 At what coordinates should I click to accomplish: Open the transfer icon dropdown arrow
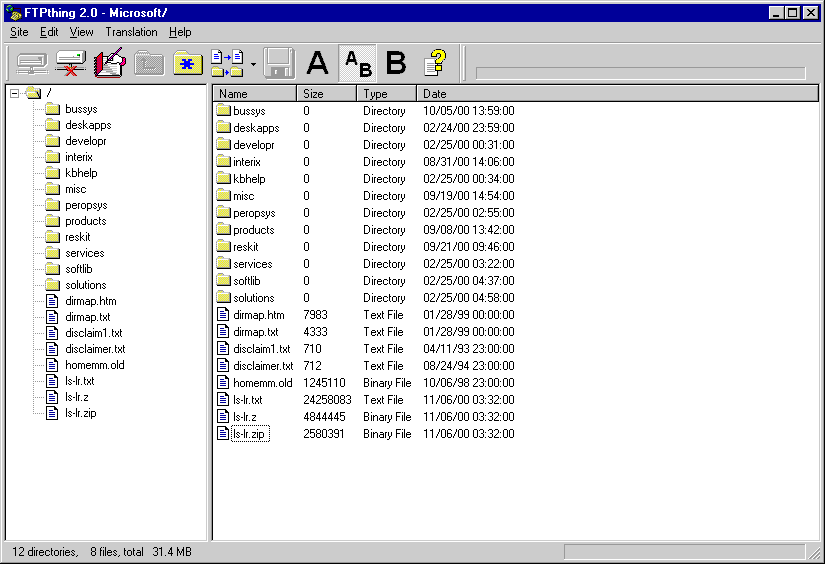[253, 64]
